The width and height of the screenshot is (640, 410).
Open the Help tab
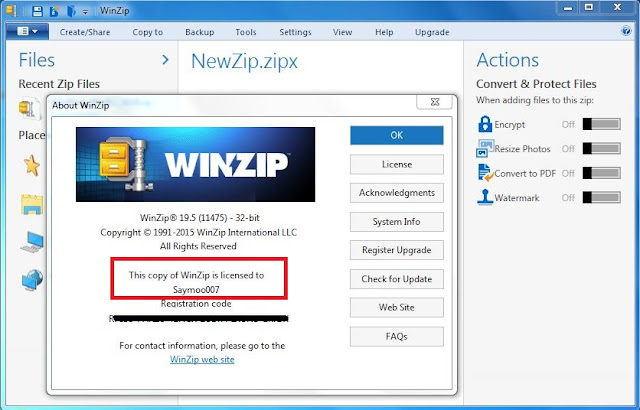[384, 32]
